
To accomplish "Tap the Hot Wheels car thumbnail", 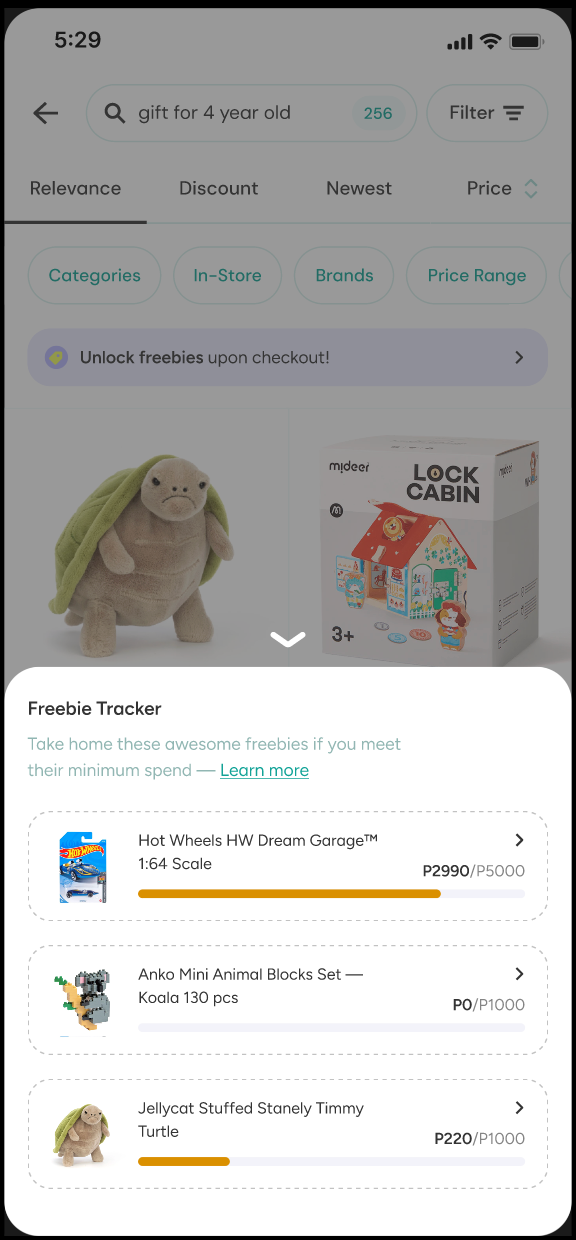I will point(83,867).
